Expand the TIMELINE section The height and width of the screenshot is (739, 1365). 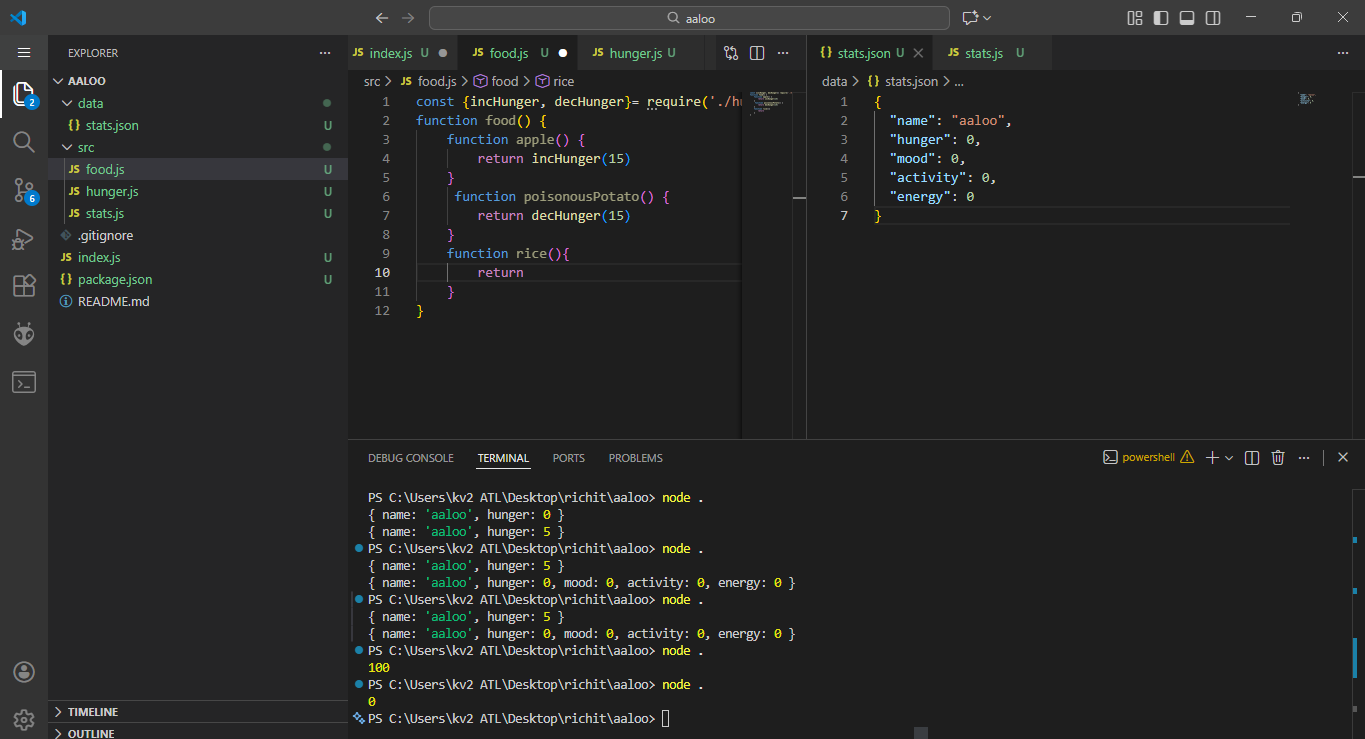(x=92, y=712)
